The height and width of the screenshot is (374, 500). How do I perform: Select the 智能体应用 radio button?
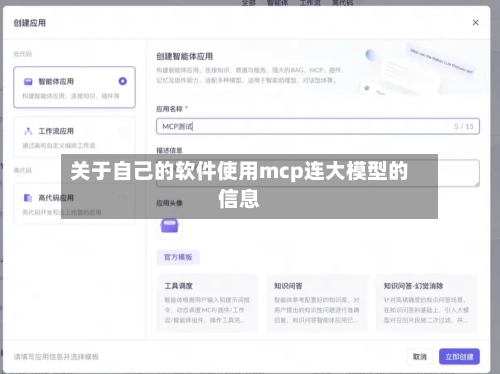point(123,81)
